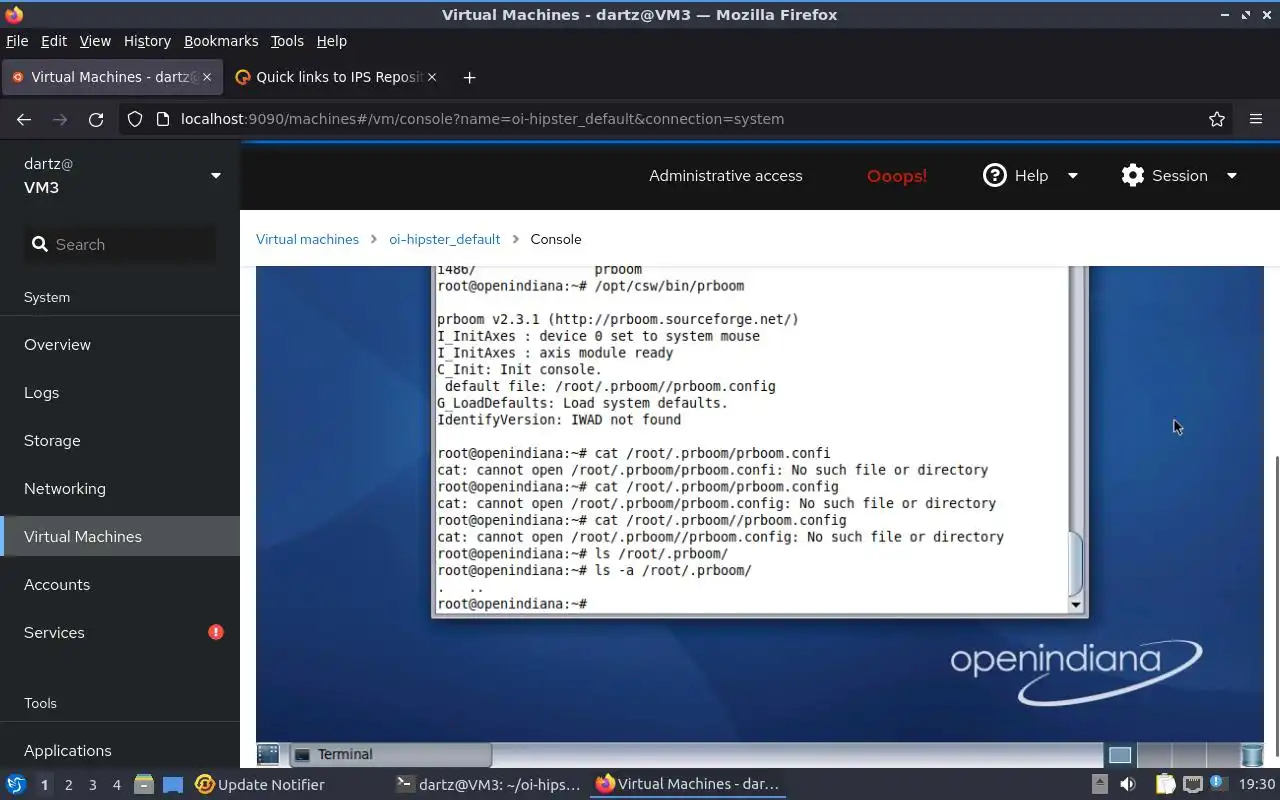This screenshot has height=800, width=1280.
Task: Click the guest terminal scrollbar thumb
Action: point(1076,563)
